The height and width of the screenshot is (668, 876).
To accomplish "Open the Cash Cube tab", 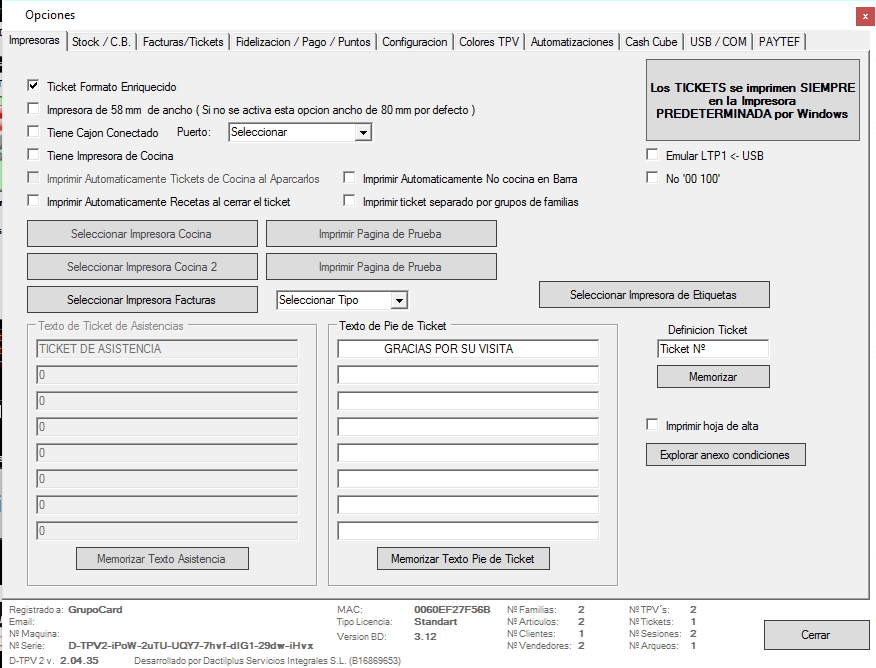I will [651, 42].
